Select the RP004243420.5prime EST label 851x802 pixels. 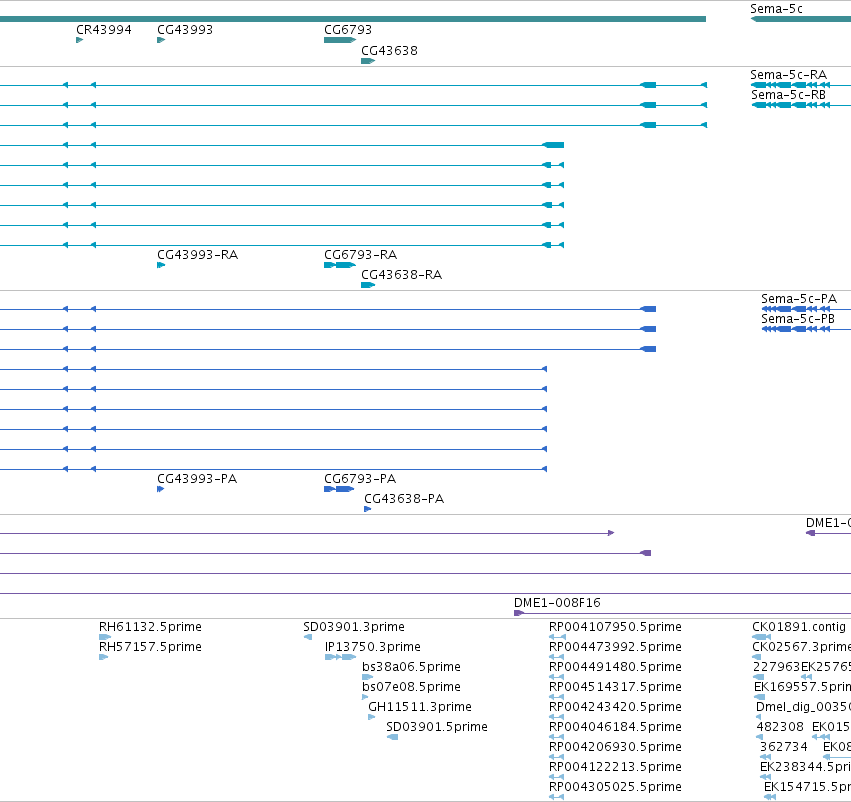[615, 707]
